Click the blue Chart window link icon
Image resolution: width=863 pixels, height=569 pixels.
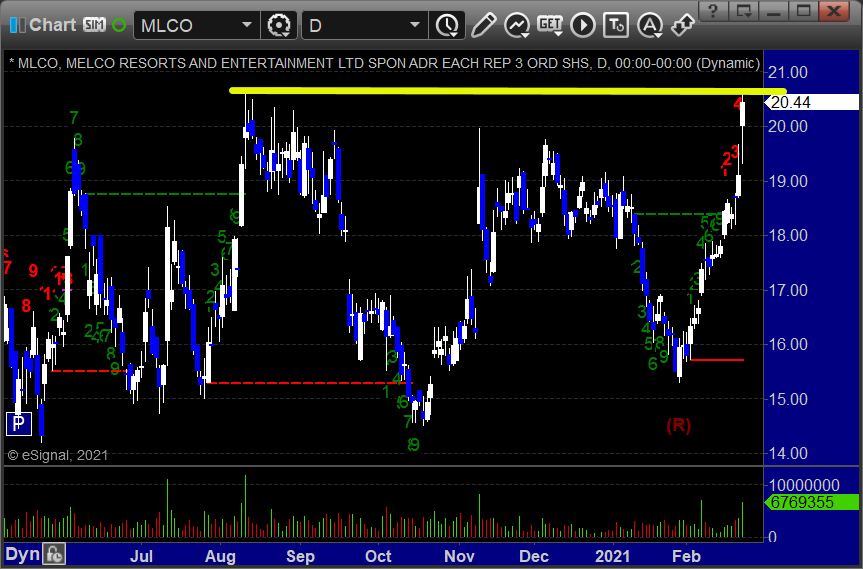coord(17,25)
